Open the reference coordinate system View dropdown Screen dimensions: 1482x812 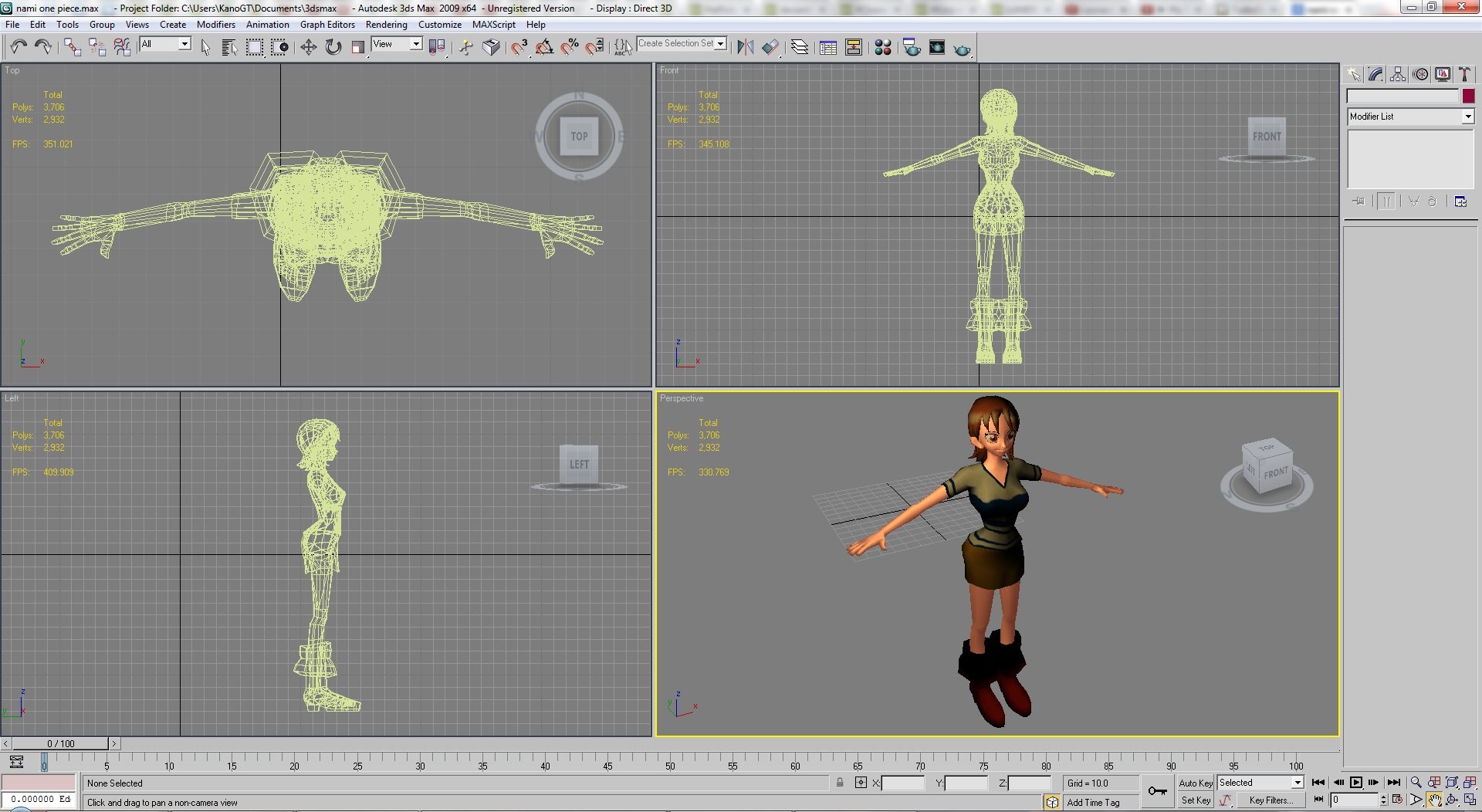coord(397,44)
